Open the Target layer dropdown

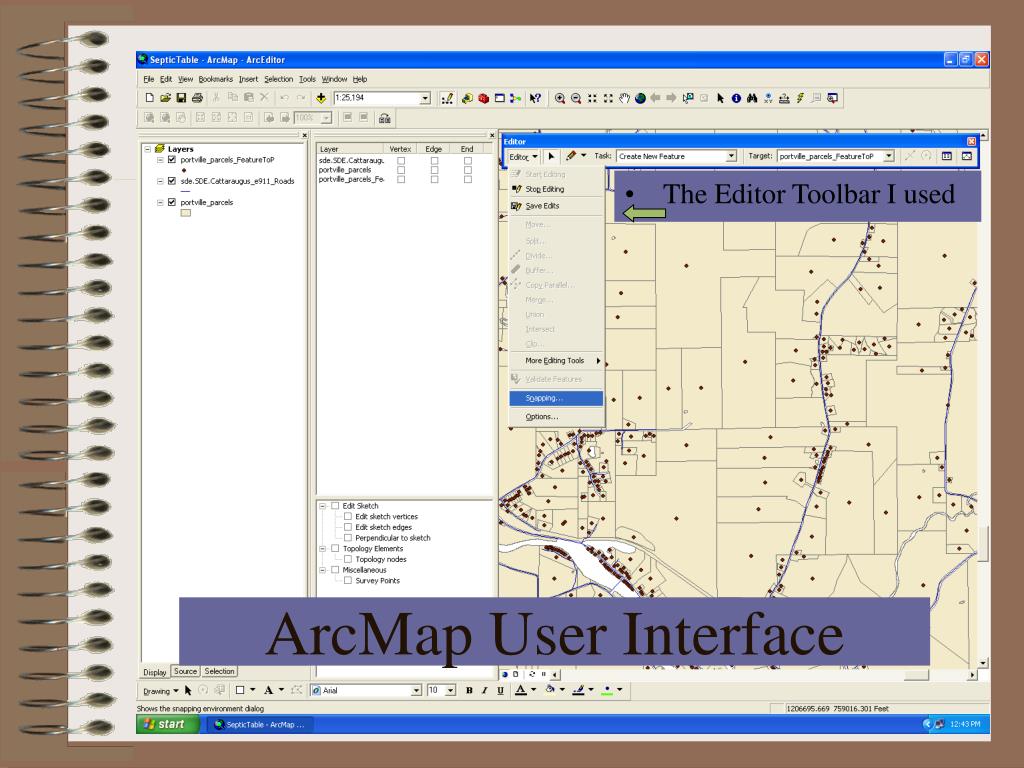(889, 156)
